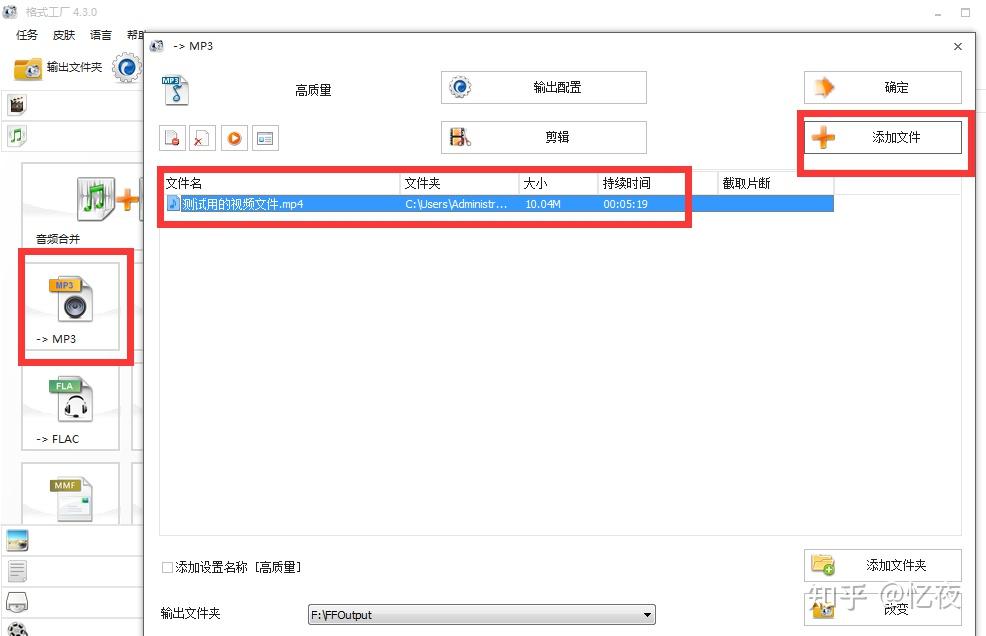
Task: Open the 皮肤 menu
Action: click(64, 35)
